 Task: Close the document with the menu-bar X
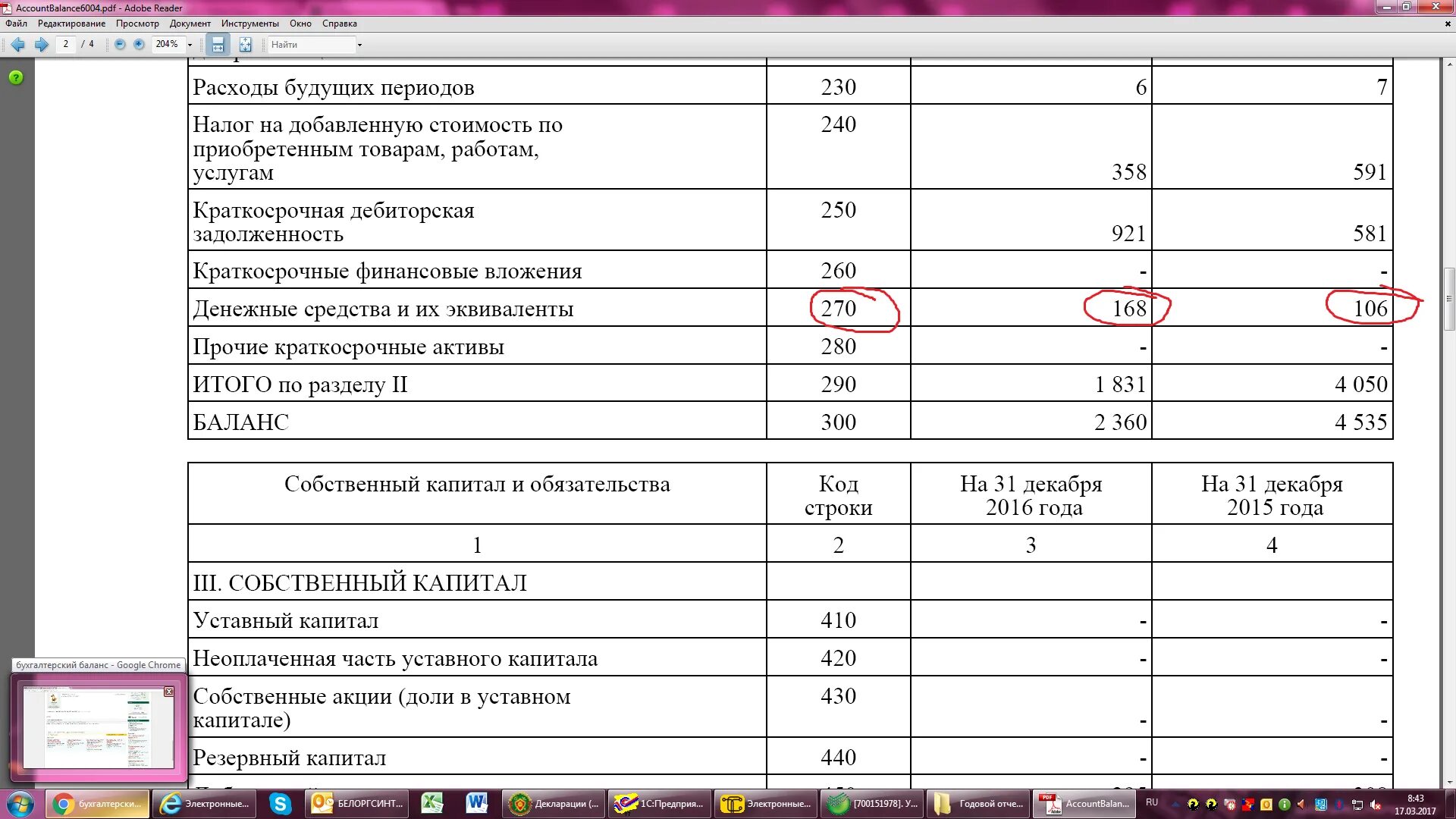click(x=1448, y=24)
